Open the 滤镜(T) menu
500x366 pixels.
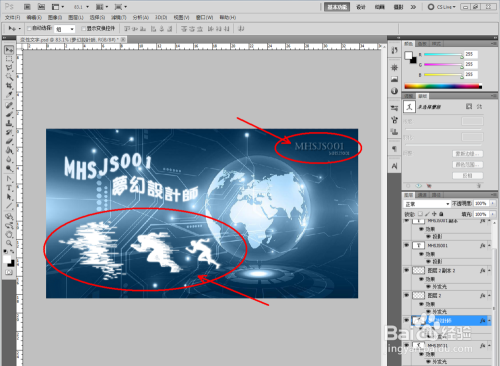[x=118, y=17]
